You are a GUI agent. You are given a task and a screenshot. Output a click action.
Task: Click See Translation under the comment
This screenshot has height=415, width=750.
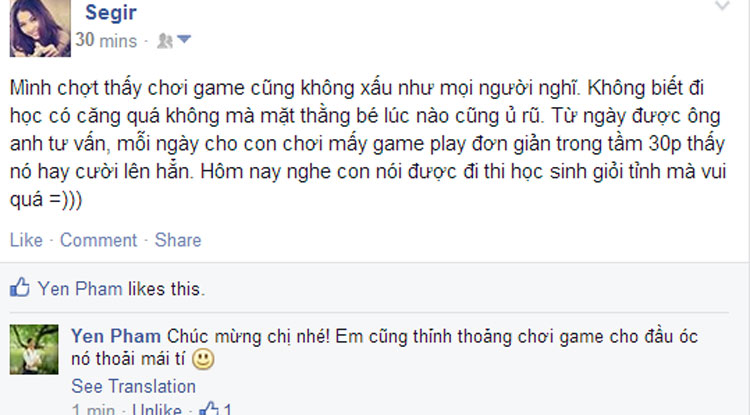(x=133, y=386)
